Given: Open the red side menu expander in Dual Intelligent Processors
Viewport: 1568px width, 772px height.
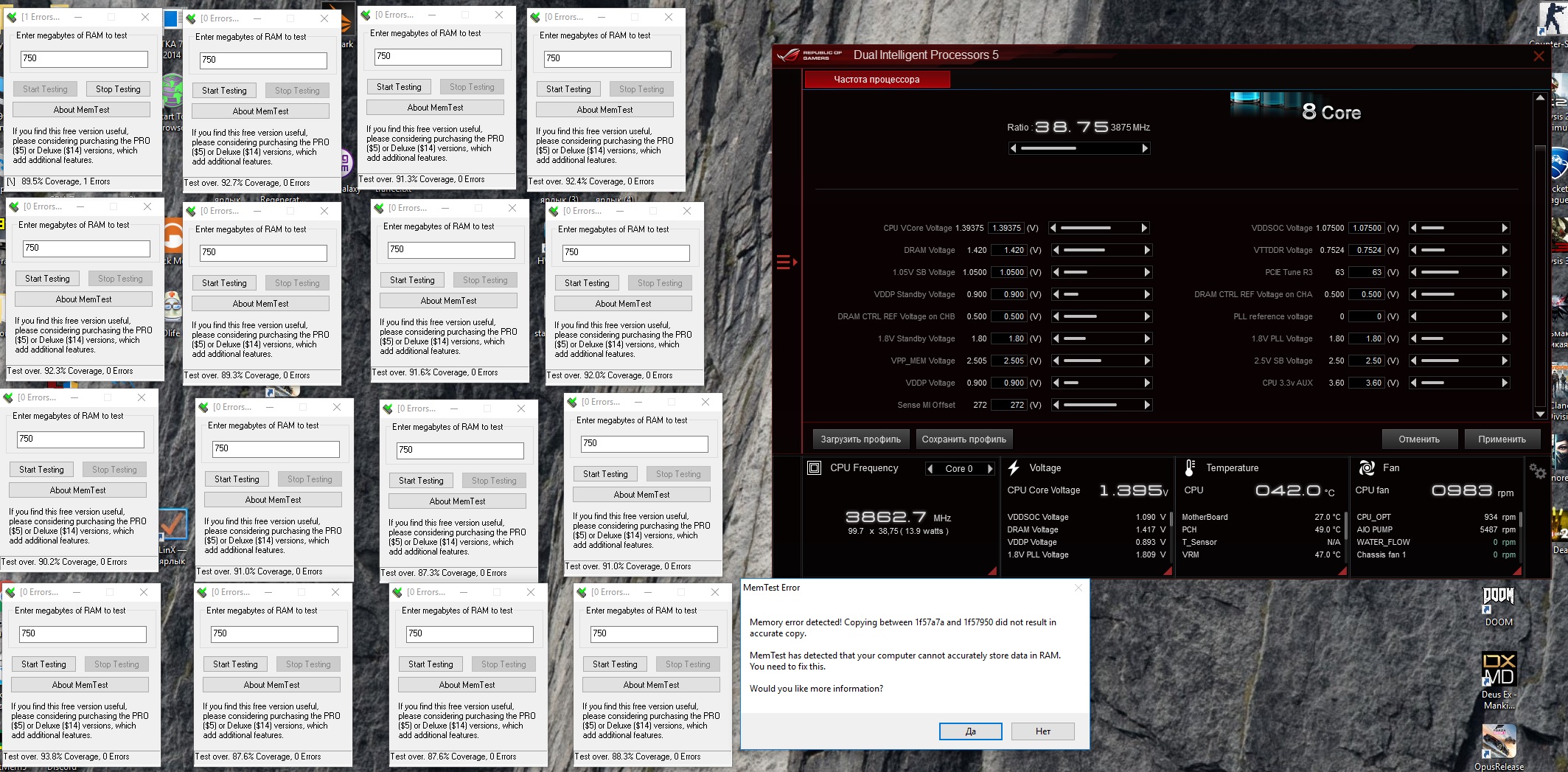Looking at the screenshot, I should pyautogui.click(x=787, y=262).
